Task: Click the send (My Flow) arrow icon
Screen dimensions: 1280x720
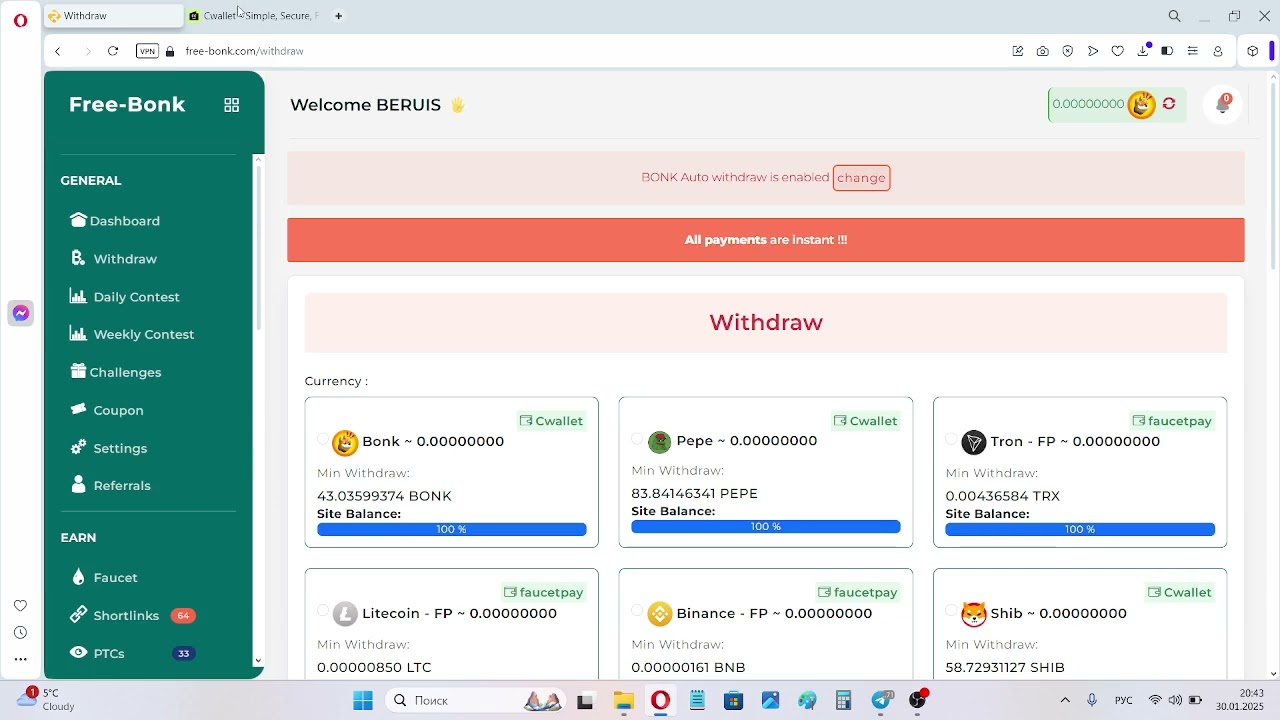Action: [1093, 51]
